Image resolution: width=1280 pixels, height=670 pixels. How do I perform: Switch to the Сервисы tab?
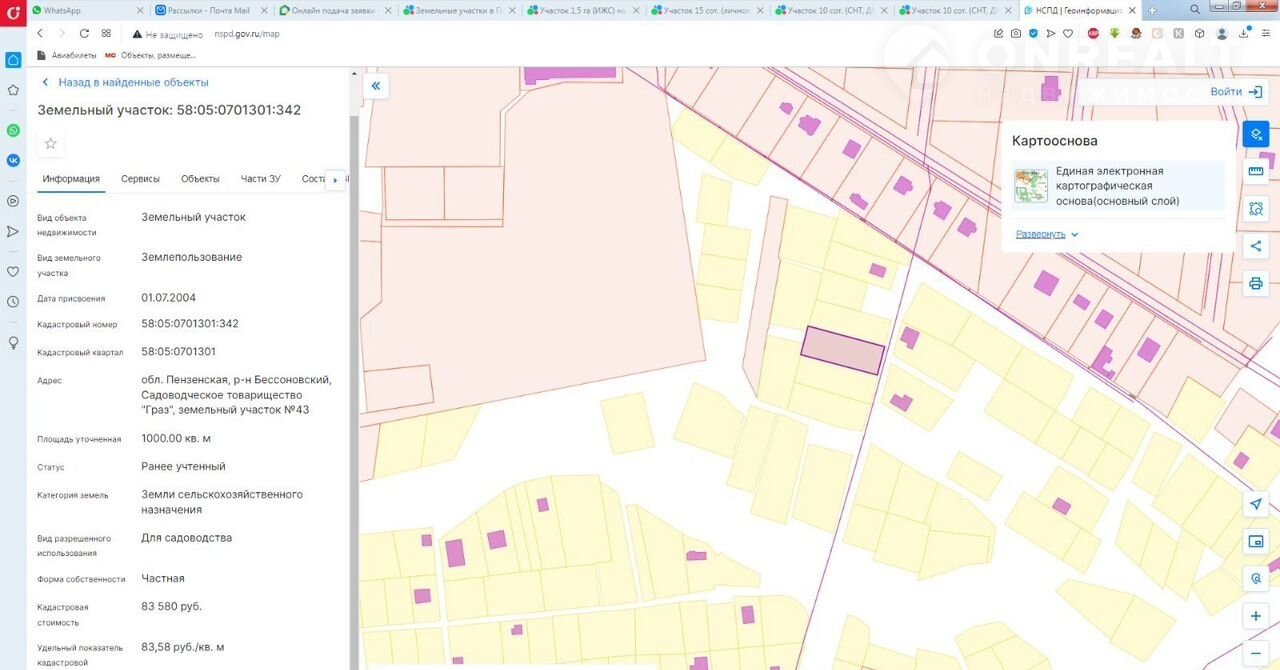click(x=140, y=179)
